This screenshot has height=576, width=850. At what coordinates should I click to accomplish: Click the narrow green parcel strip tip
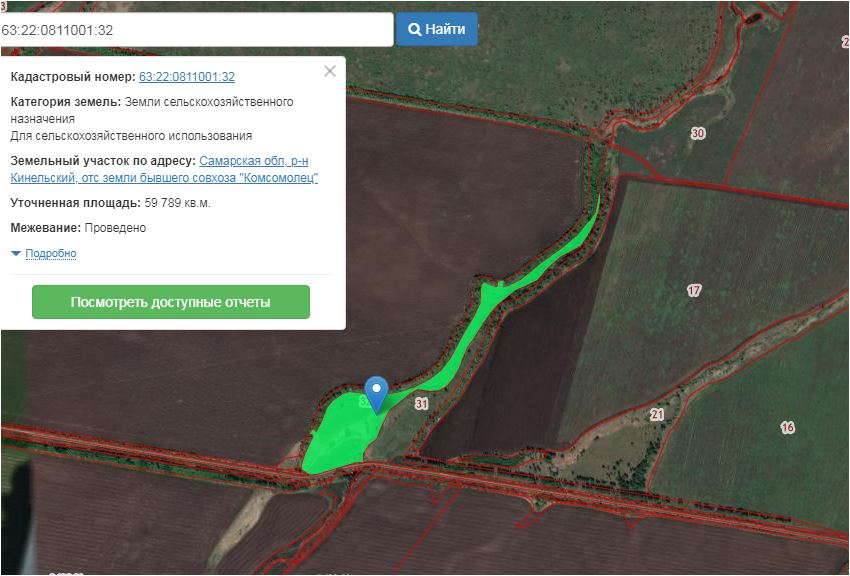coord(598,203)
